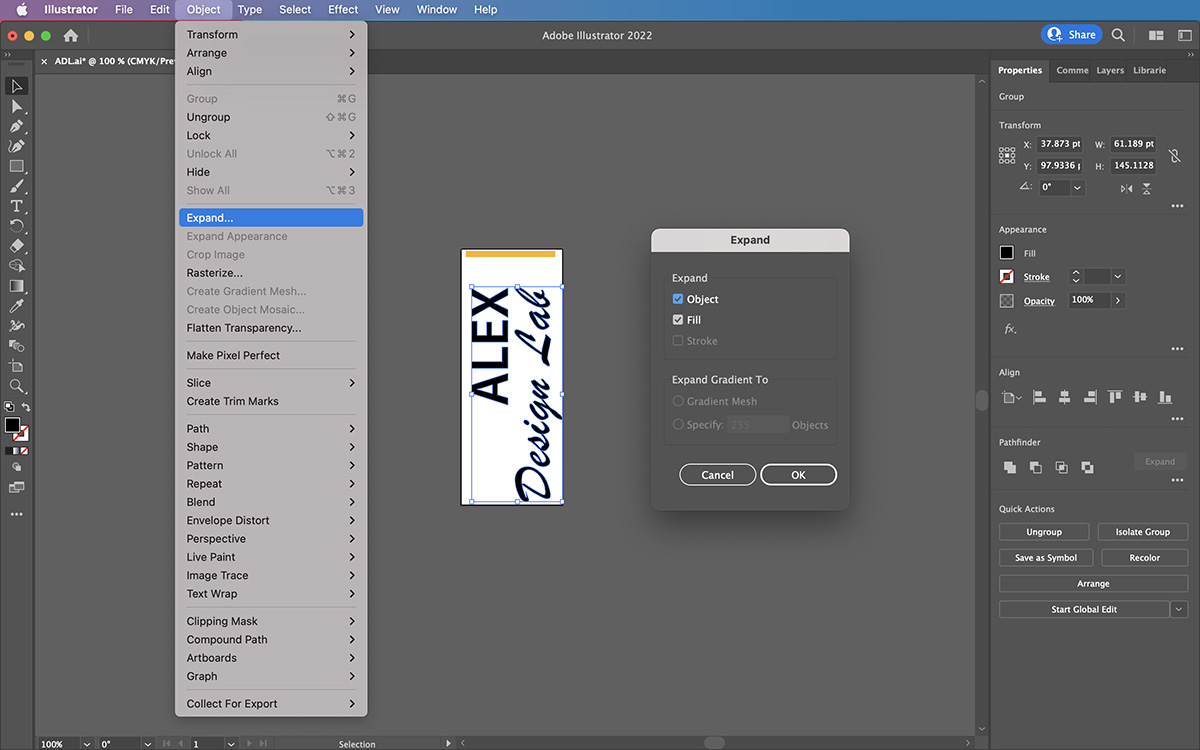Switch to the Layers panel tab
The height and width of the screenshot is (750, 1200).
click(x=1110, y=70)
